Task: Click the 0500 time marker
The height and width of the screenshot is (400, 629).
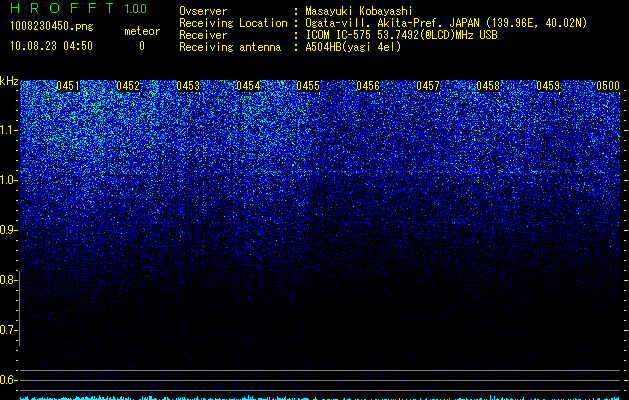Action: point(608,86)
